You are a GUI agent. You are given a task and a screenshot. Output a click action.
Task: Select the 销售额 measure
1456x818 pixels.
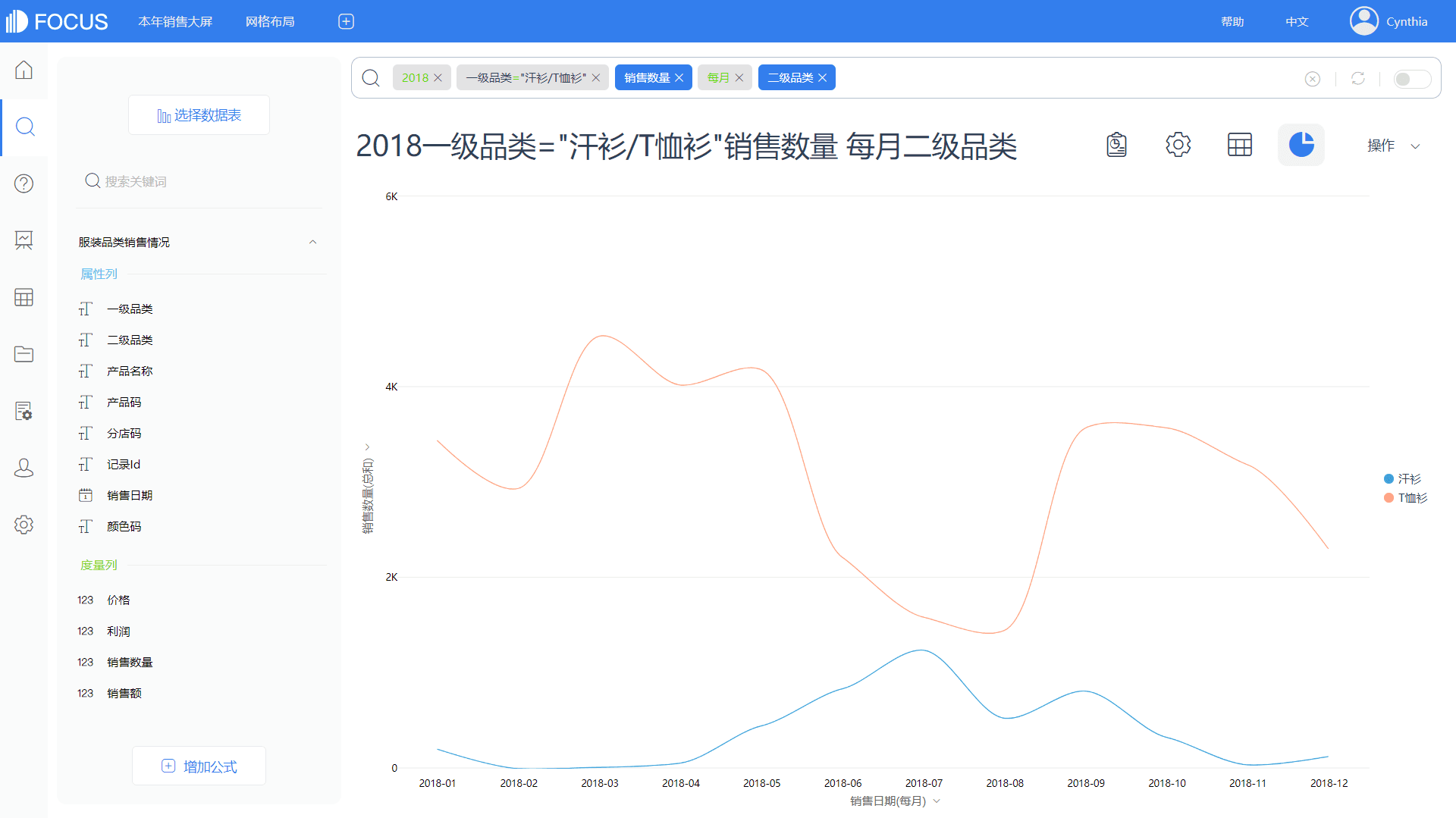(124, 693)
